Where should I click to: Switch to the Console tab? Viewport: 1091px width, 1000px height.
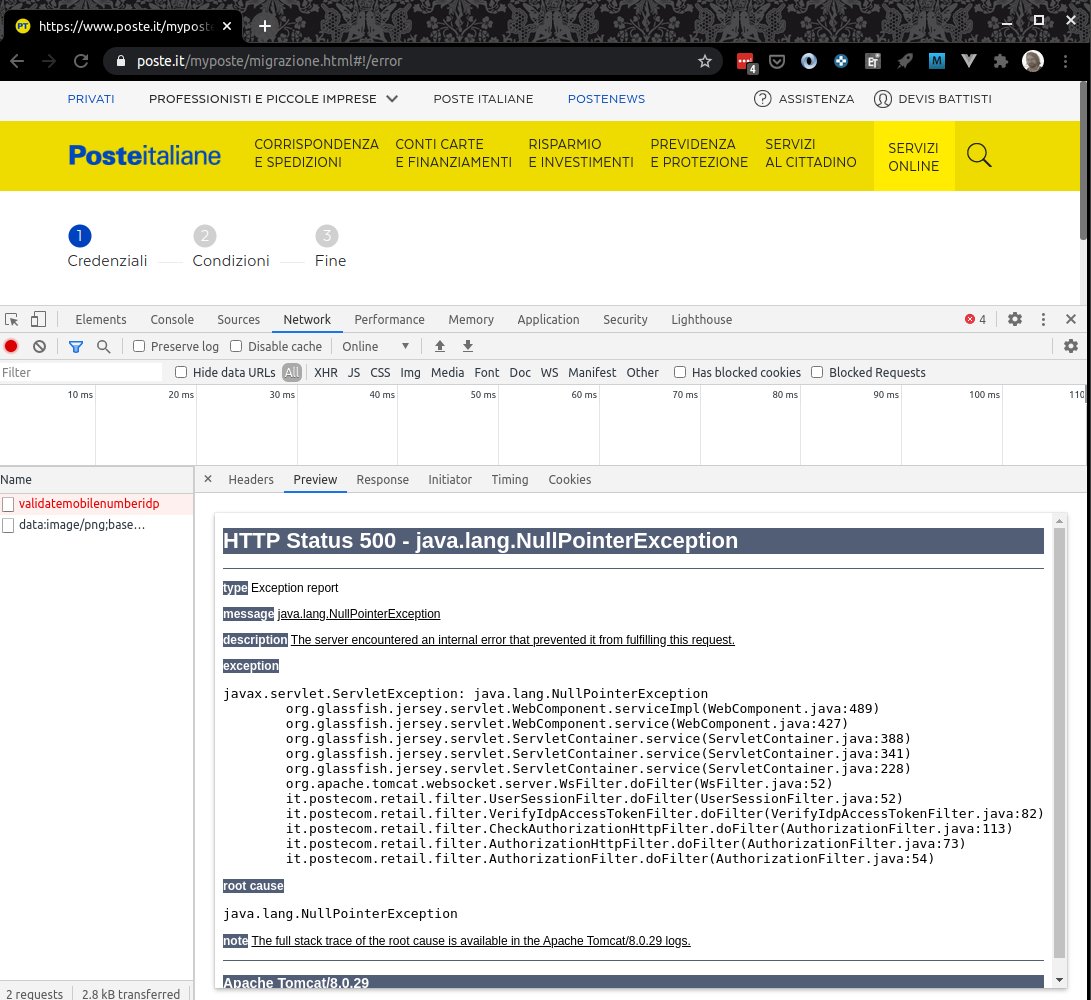pos(172,319)
